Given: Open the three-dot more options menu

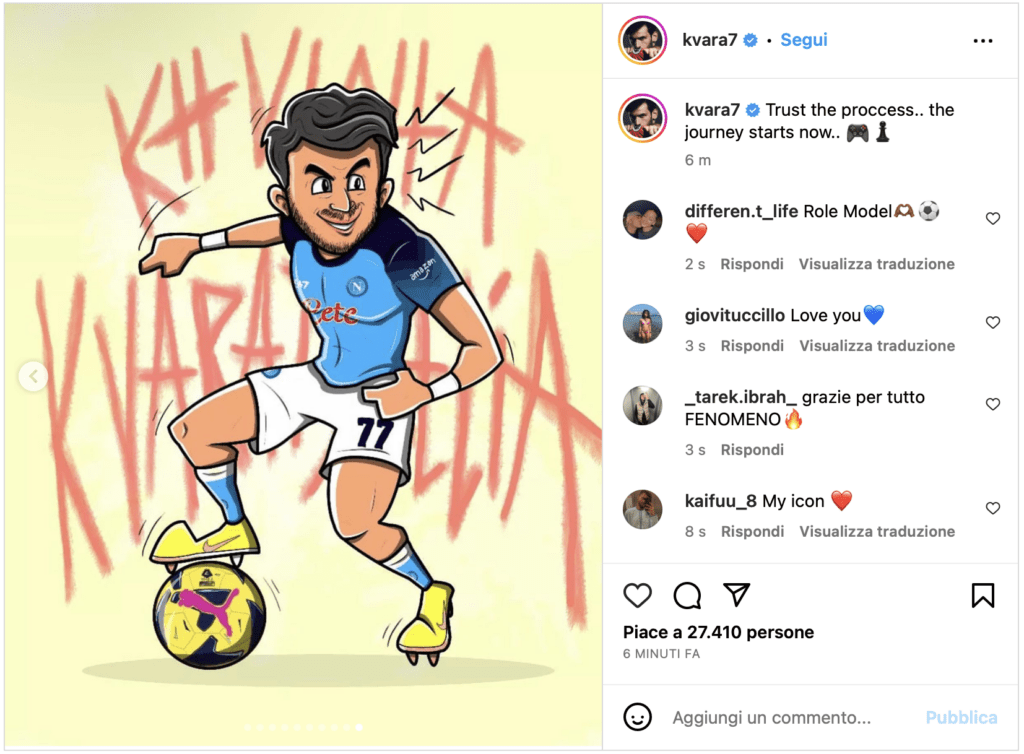Looking at the screenshot, I should point(983,41).
